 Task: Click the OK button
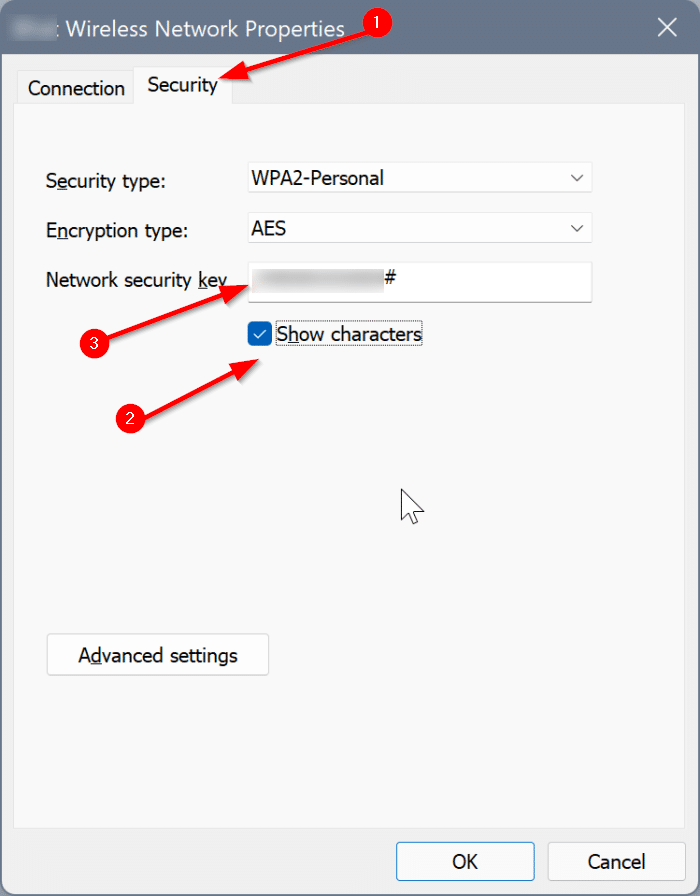(x=465, y=861)
